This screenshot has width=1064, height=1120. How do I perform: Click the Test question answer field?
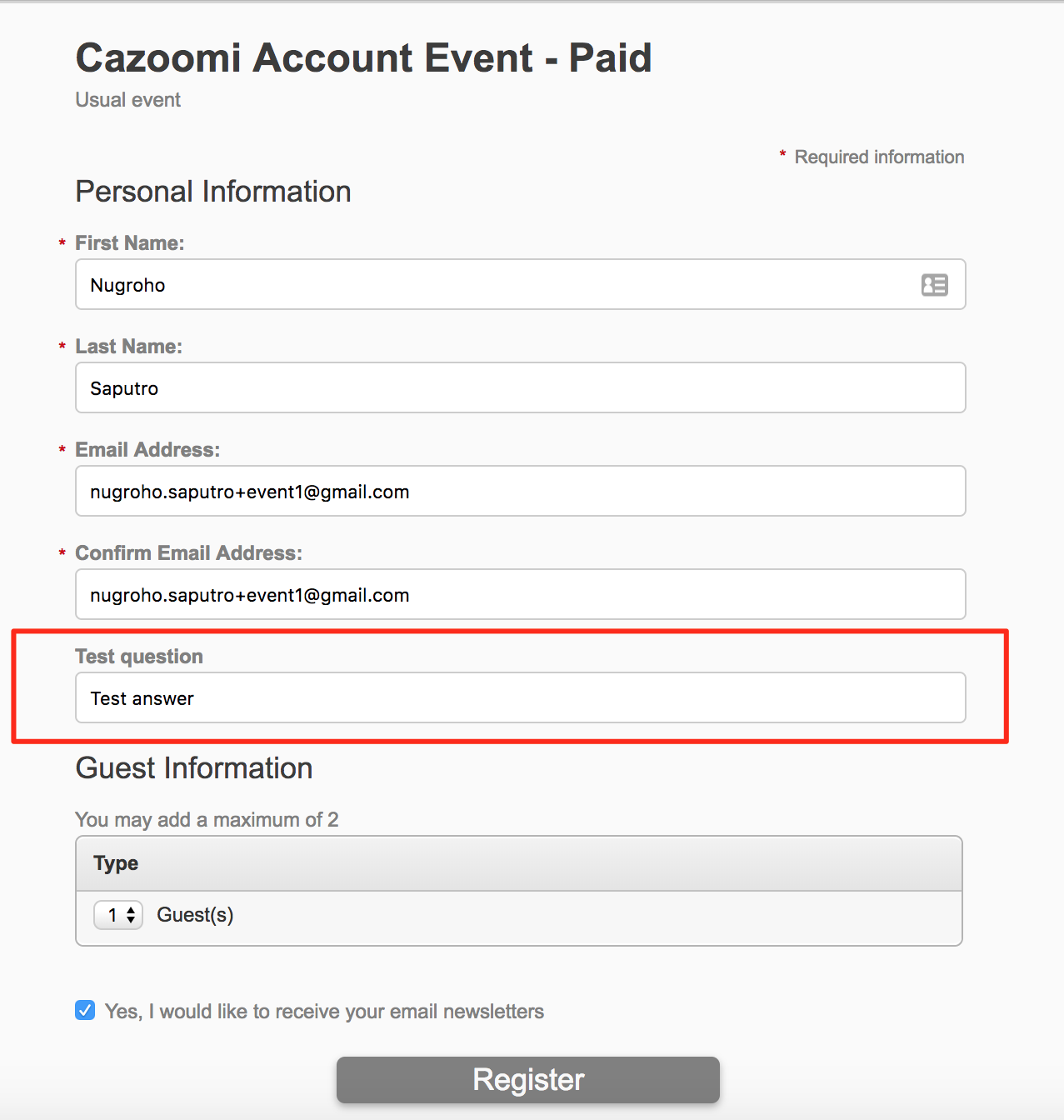click(x=521, y=697)
